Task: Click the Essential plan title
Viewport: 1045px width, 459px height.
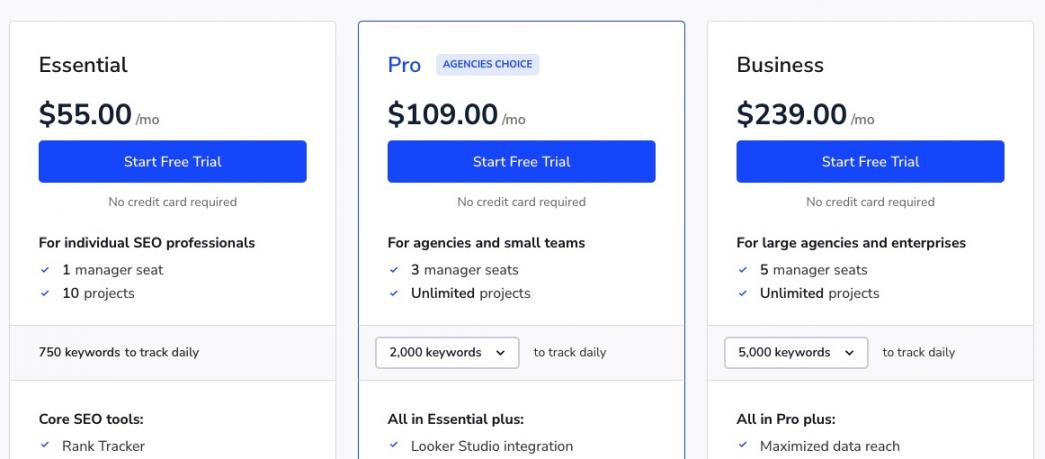Action: point(83,65)
